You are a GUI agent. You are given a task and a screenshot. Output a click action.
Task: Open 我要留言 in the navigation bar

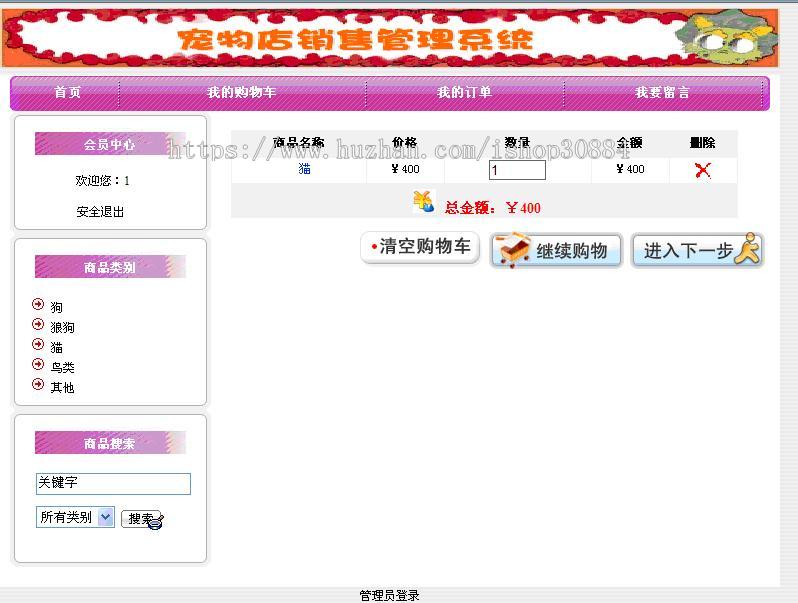point(662,92)
